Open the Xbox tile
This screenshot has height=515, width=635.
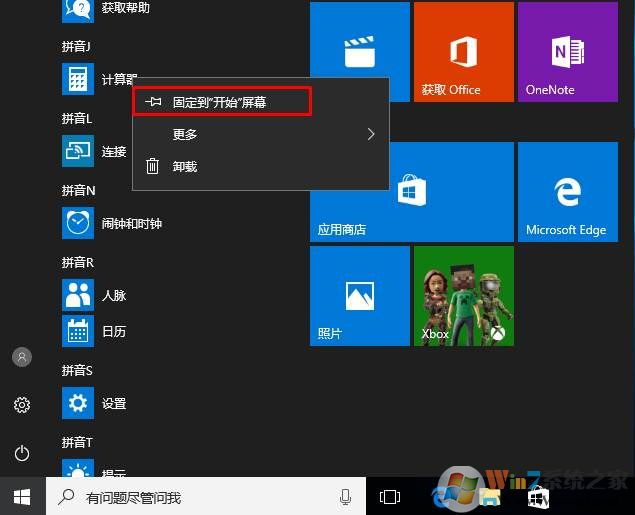[x=464, y=296]
